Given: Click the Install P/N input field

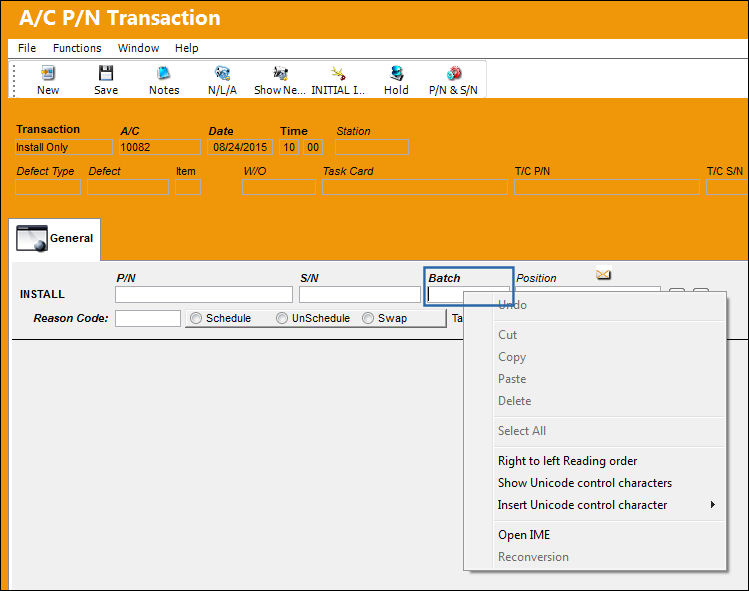Looking at the screenshot, I should click(x=204, y=294).
